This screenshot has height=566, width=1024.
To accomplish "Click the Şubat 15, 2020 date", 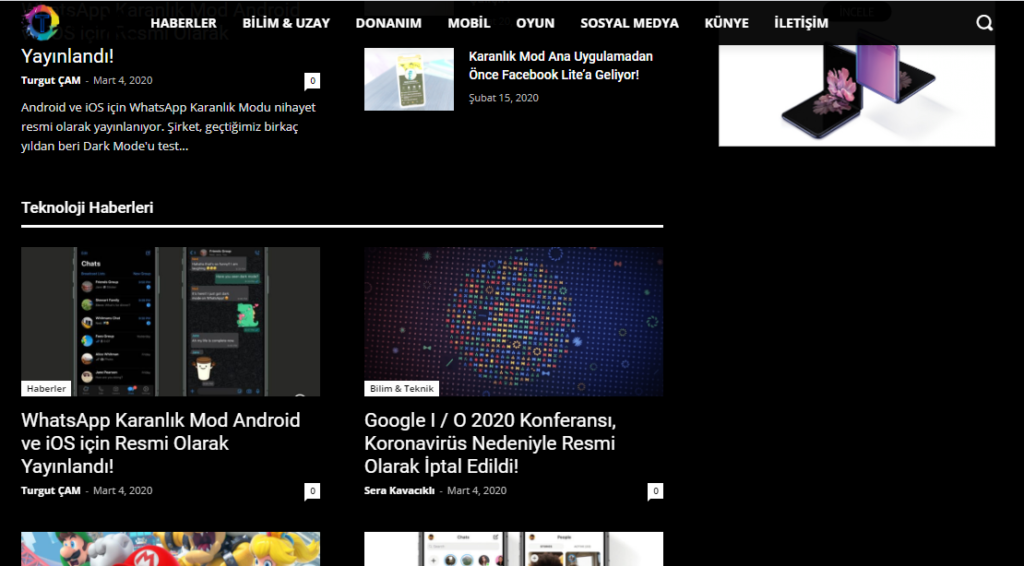I will (504, 98).
